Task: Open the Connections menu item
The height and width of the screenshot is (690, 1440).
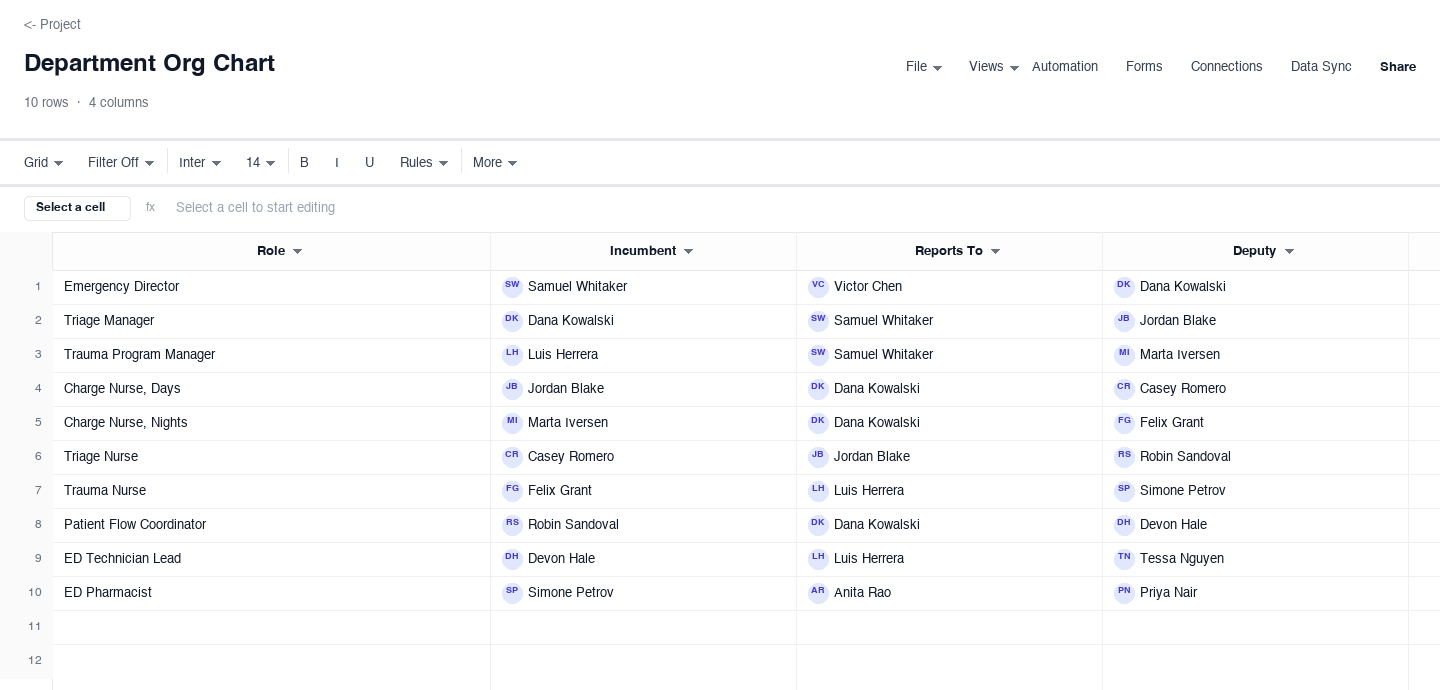Action: [1226, 67]
